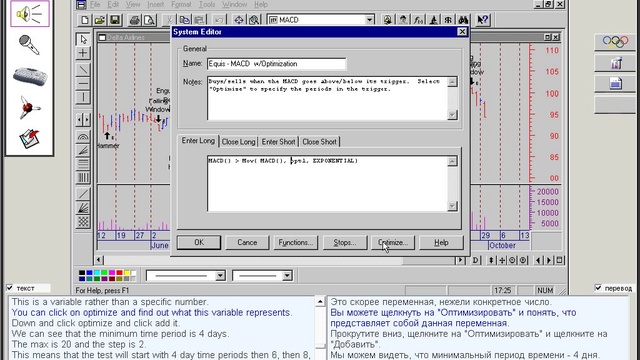The image size is (640, 360).
Task: Click the Enter Long formula text area
Action: tap(327, 184)
